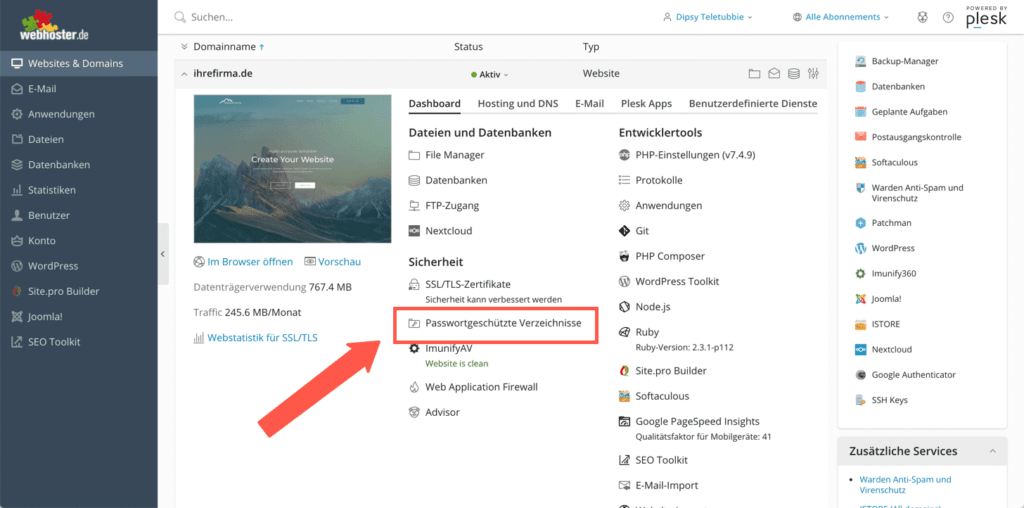Screen dimensions: 1024x508
Task: Click the help question mark icon
Action: tap(947, 18)
